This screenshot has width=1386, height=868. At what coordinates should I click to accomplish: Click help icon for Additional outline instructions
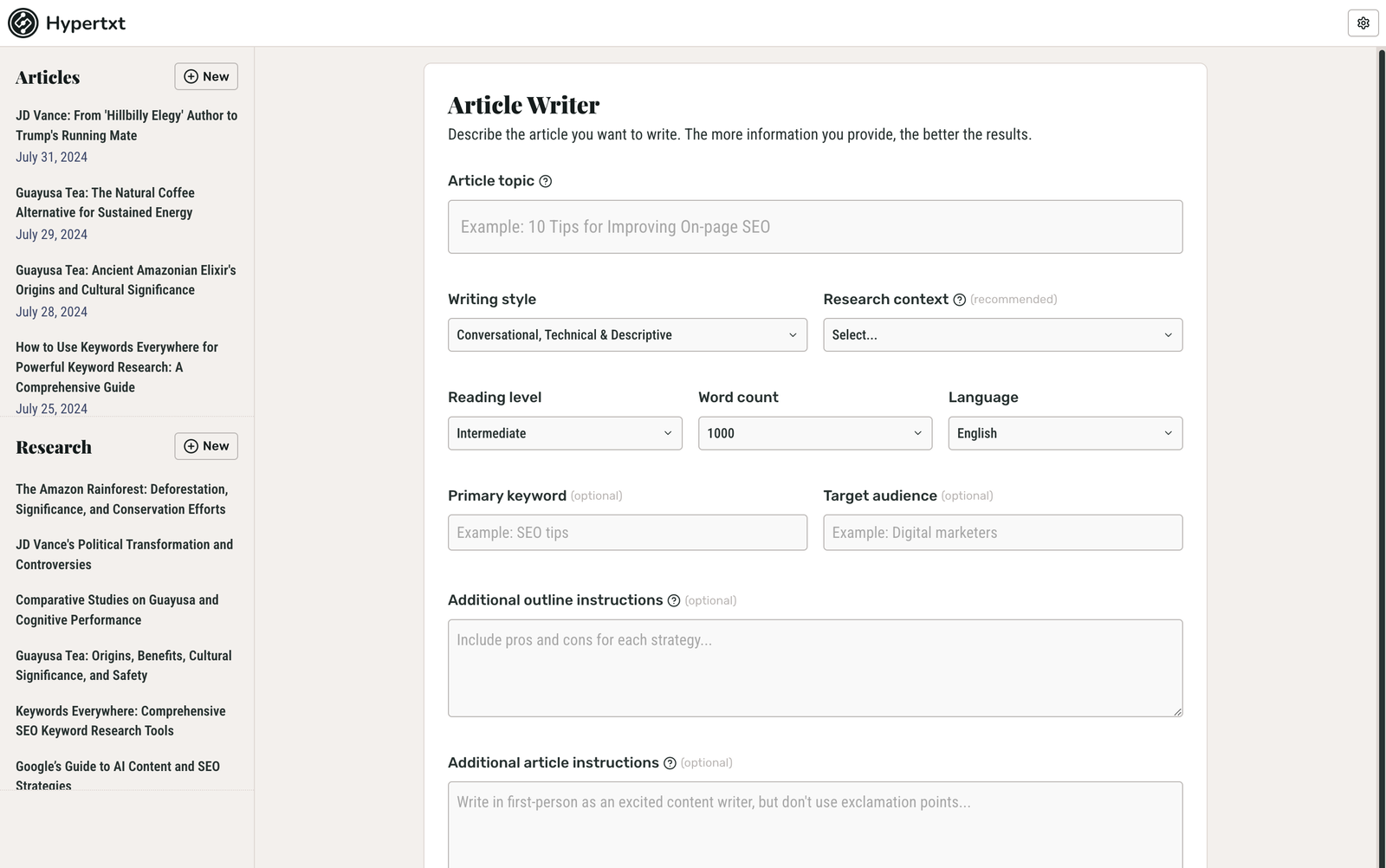tap(673, 600)
